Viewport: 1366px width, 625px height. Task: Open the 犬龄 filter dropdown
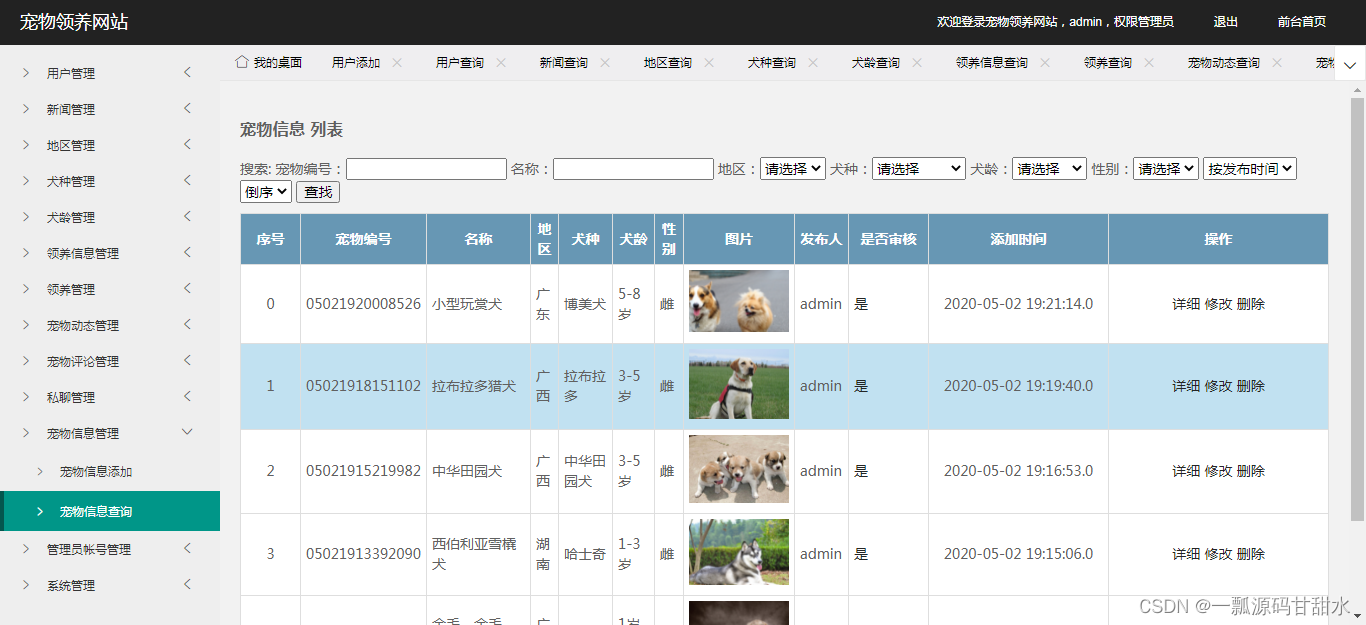[x=1049, y=169]
